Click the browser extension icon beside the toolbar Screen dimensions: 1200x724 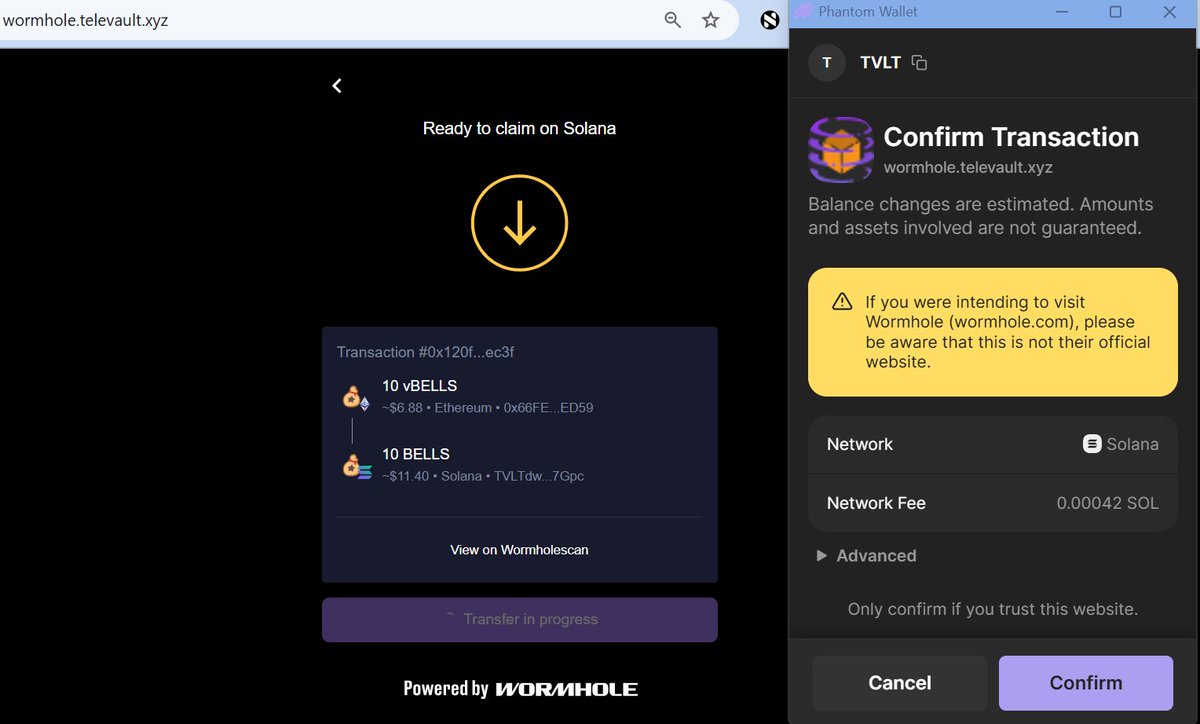coord(768,20)
